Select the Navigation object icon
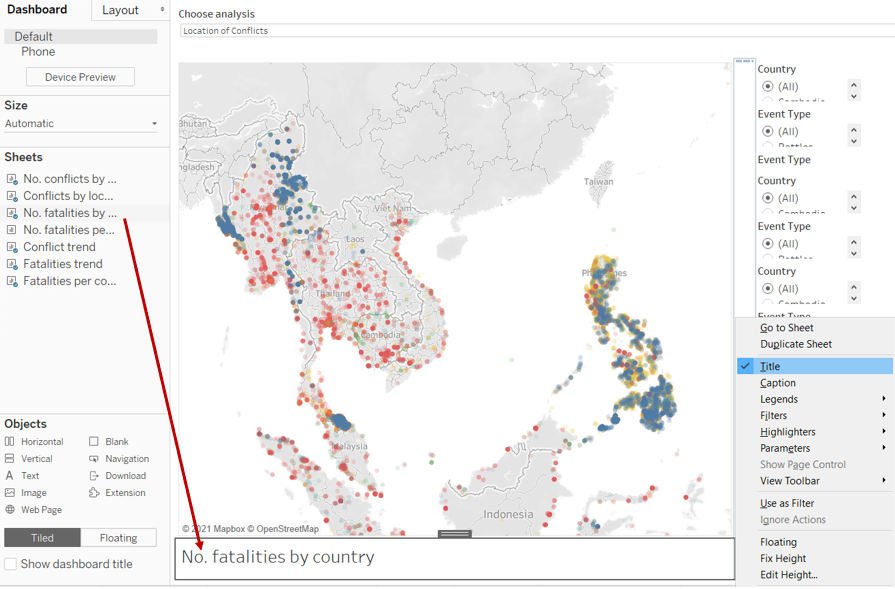895x589 pixels. click(x=94, y=459)
